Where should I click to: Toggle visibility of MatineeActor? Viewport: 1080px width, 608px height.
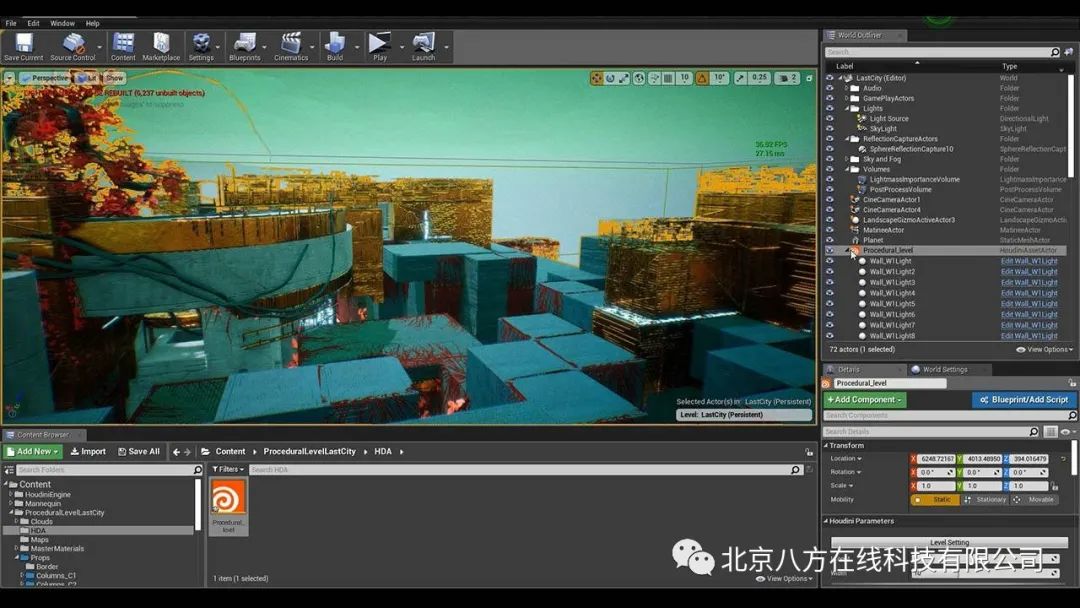click(x=829, y=230)
